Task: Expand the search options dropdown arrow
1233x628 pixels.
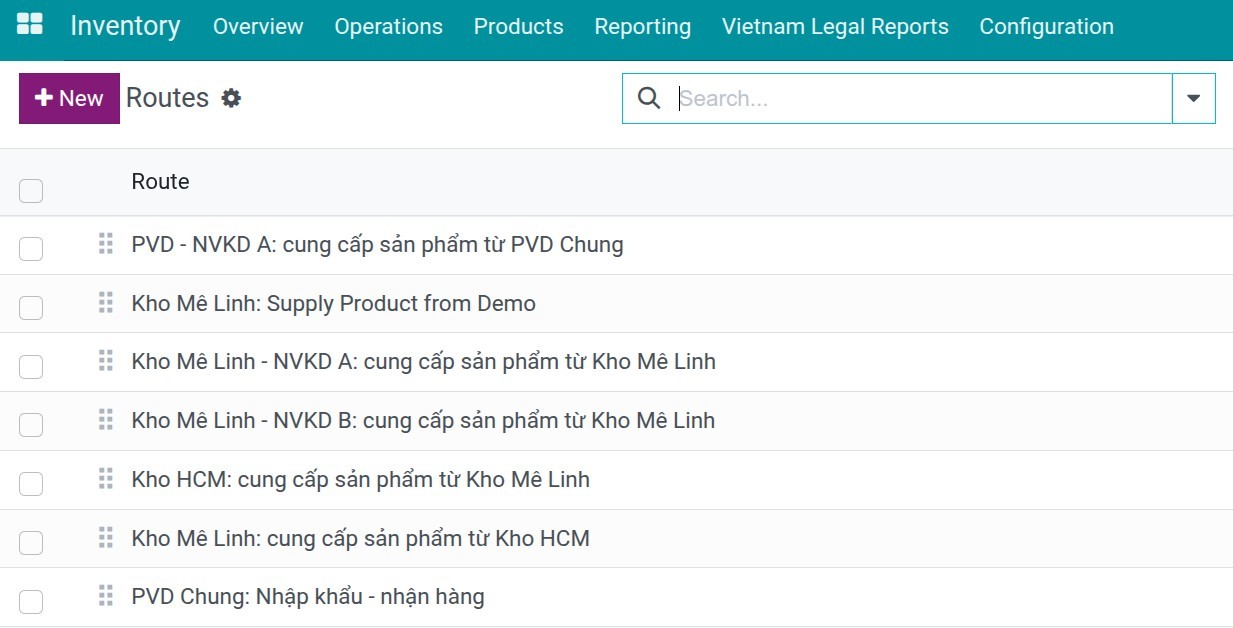Action: point(1193,98)
